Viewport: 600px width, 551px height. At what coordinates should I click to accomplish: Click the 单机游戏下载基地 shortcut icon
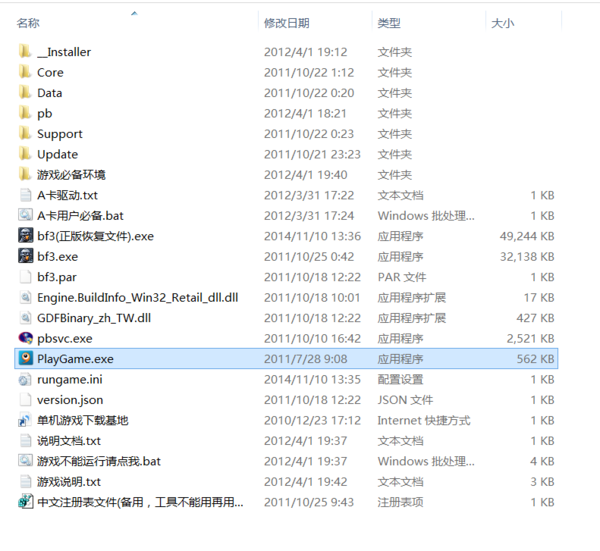pos(24,420)
